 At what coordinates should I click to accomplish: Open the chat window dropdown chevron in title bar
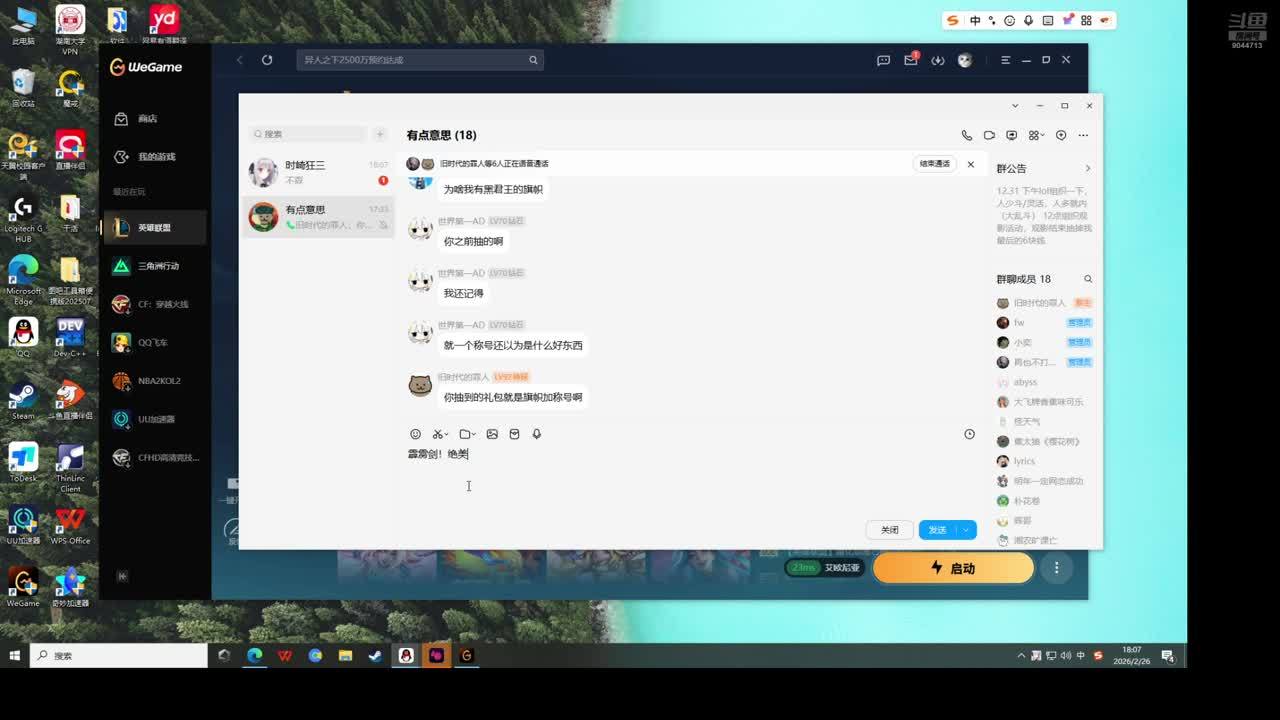[1015, 105]
